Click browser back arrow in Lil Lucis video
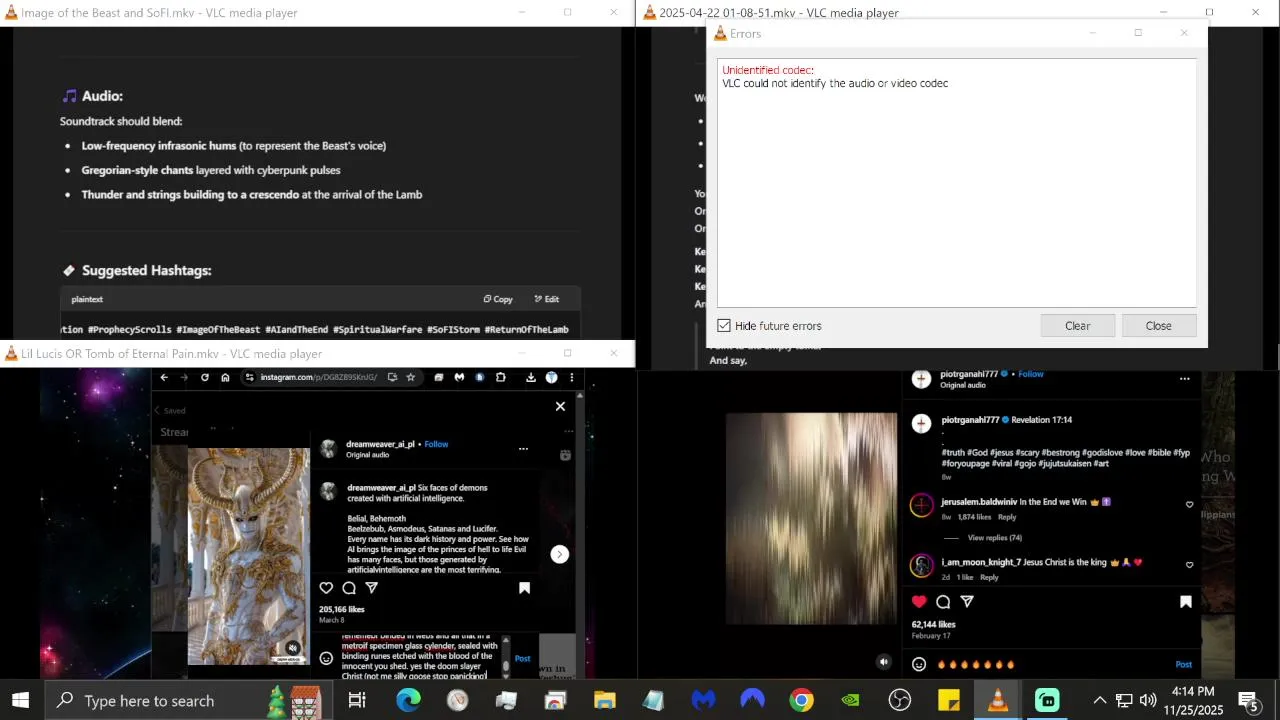Image resolution: width=1280 pixels, height=720 pixels. [164, 377]
